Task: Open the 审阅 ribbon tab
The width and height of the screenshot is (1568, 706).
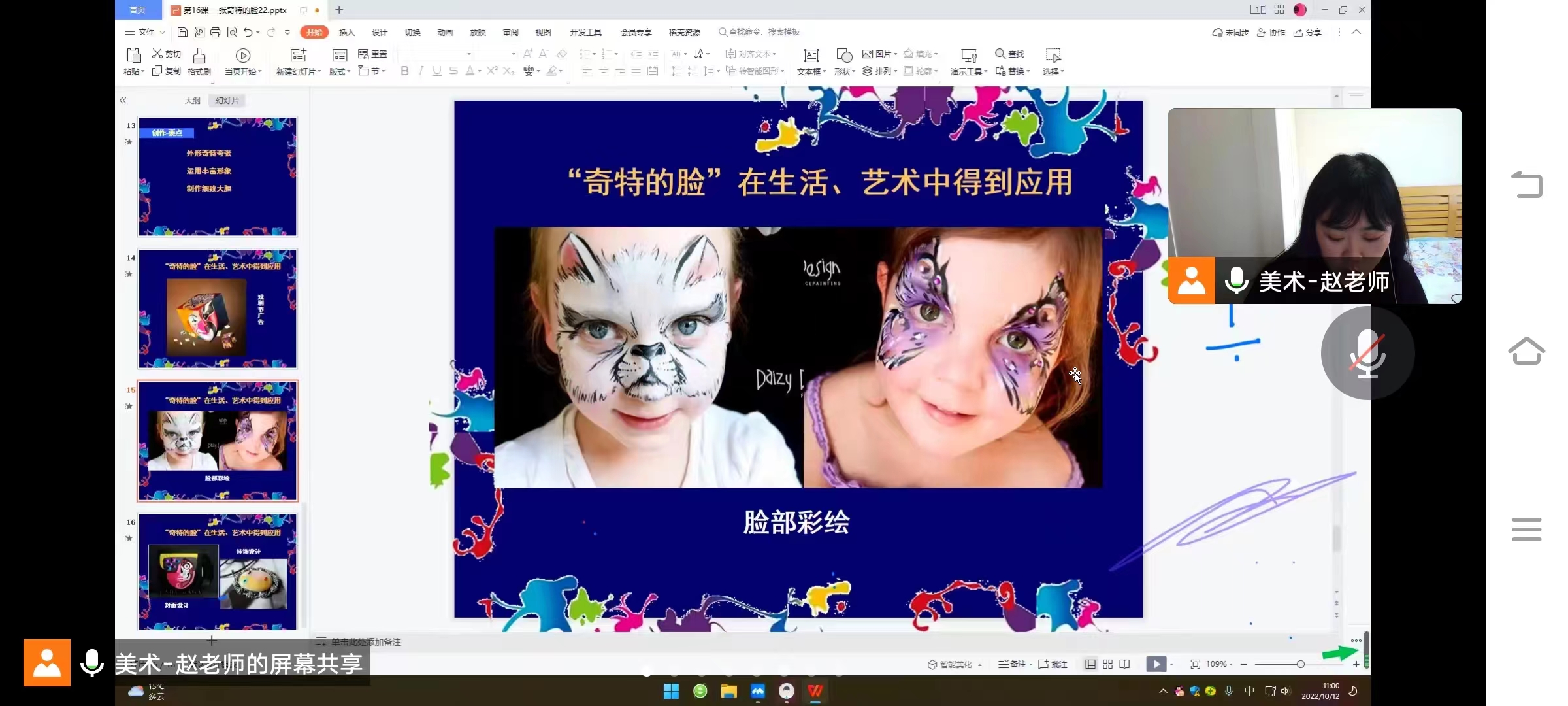Action: (x=510, y=32)
